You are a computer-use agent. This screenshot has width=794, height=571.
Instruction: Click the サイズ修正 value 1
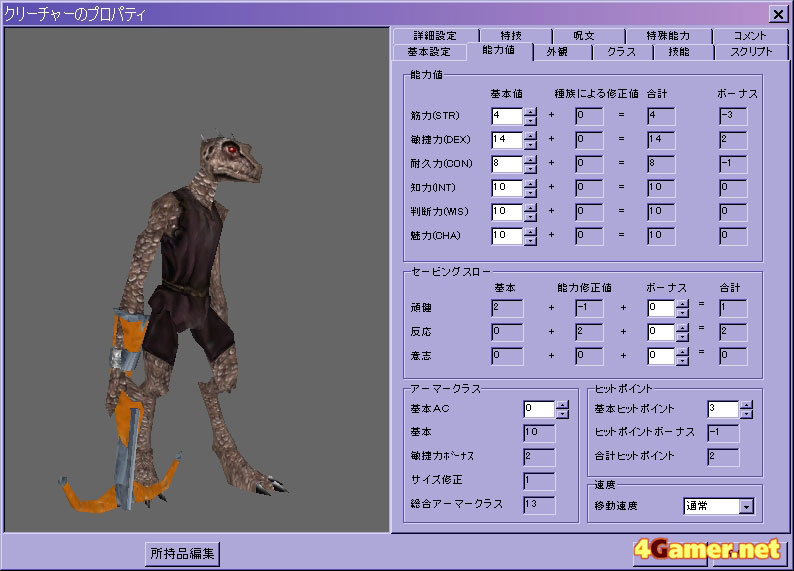(x=539, y=481)
